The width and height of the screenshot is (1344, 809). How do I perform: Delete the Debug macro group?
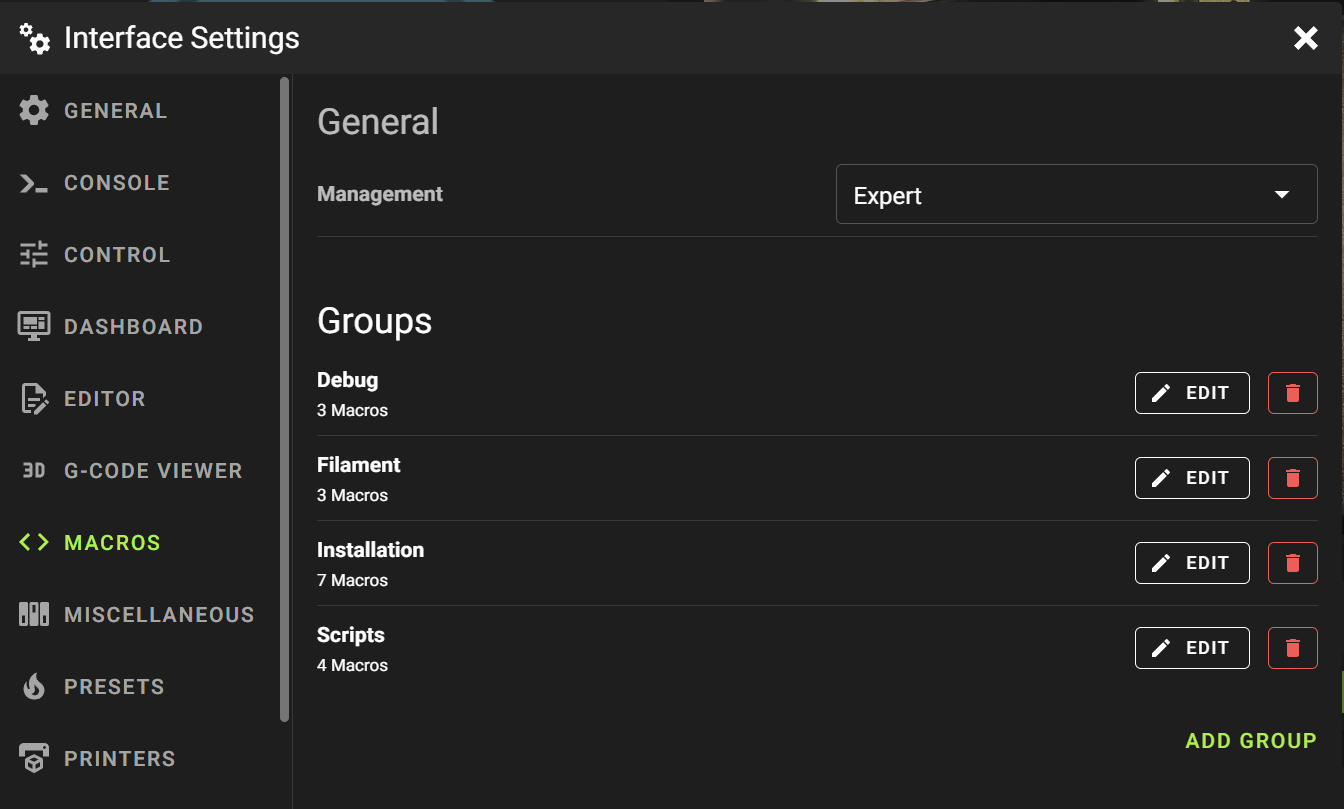click(x=1292, y=393)
